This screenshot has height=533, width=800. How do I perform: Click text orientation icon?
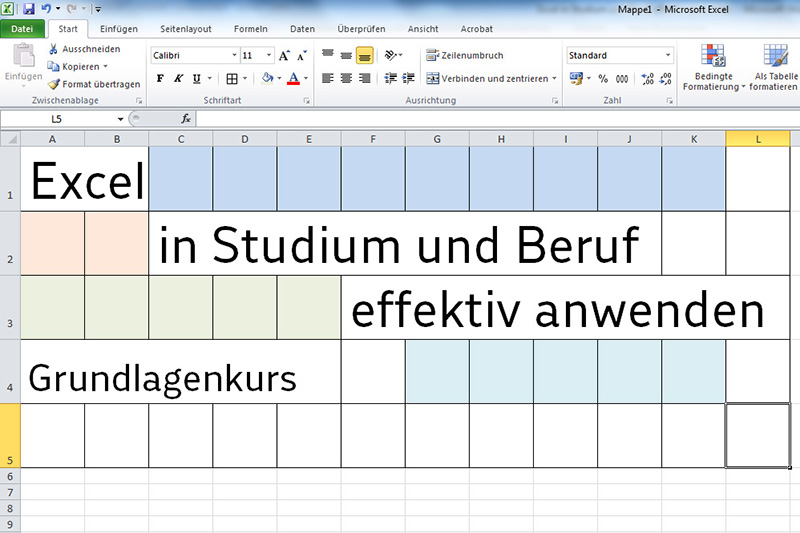(x=391, y=55)
